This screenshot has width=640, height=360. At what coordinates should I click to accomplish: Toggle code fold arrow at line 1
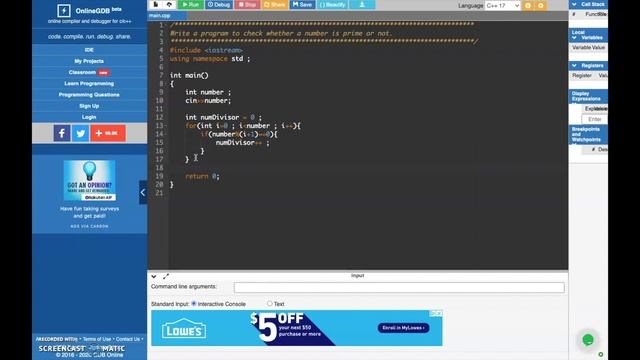click(x=166, y=25)
